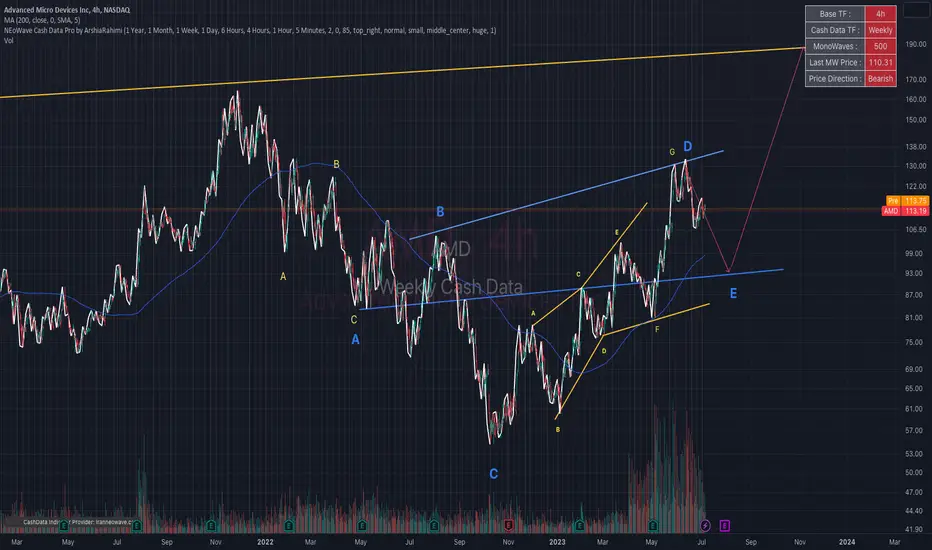
Task: Click the 'CashData Indicator Provider' footer text
Action: point(77,522)
